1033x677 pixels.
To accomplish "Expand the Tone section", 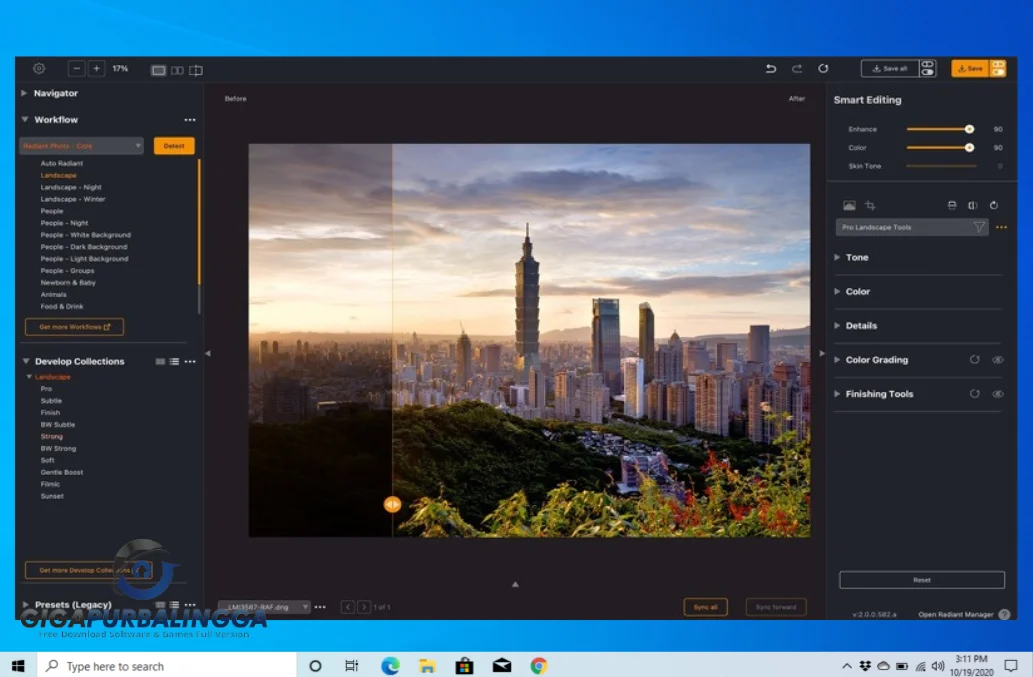I will 837,257.
